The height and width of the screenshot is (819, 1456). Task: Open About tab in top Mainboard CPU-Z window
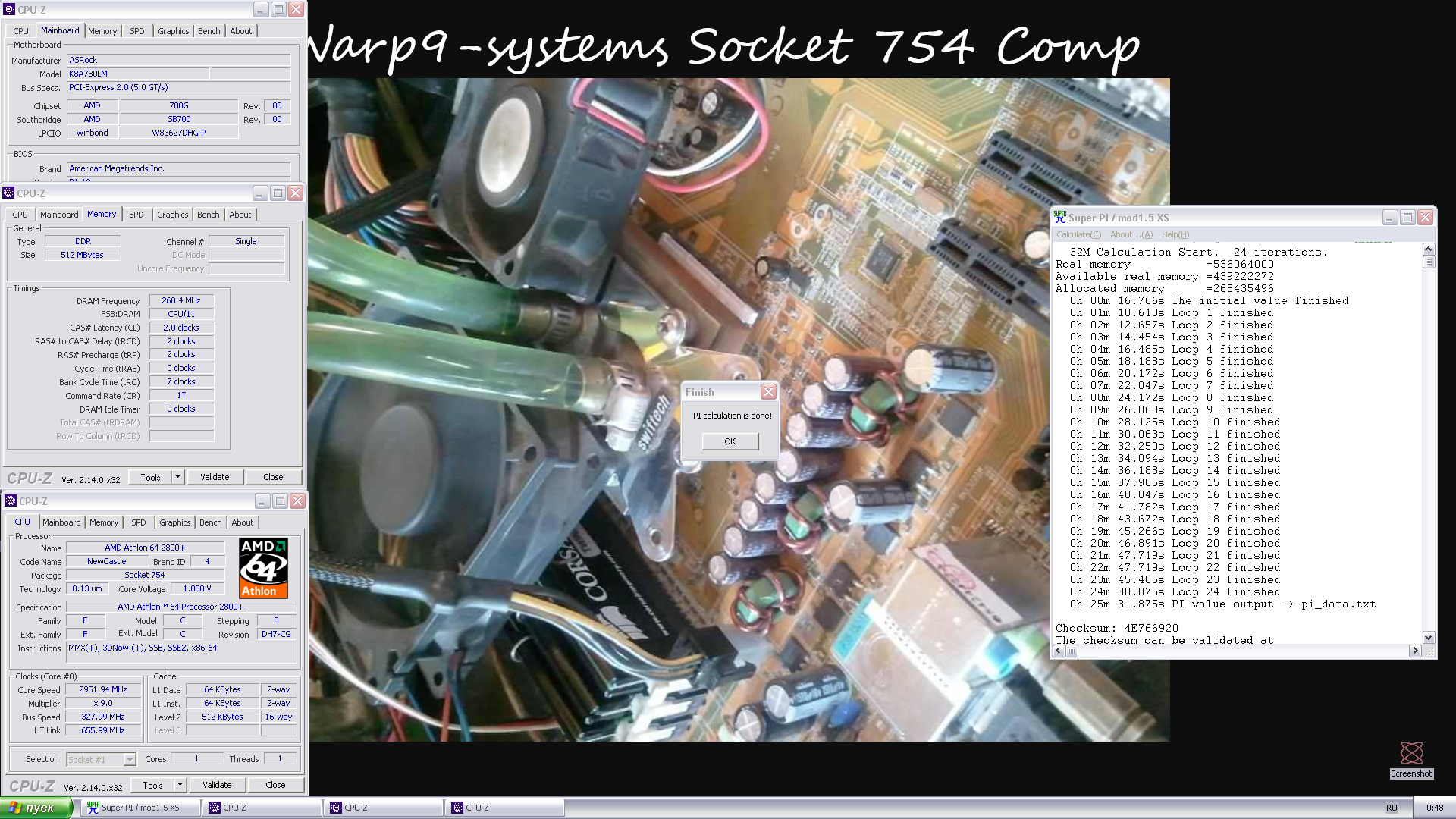(x=241, y=31)
